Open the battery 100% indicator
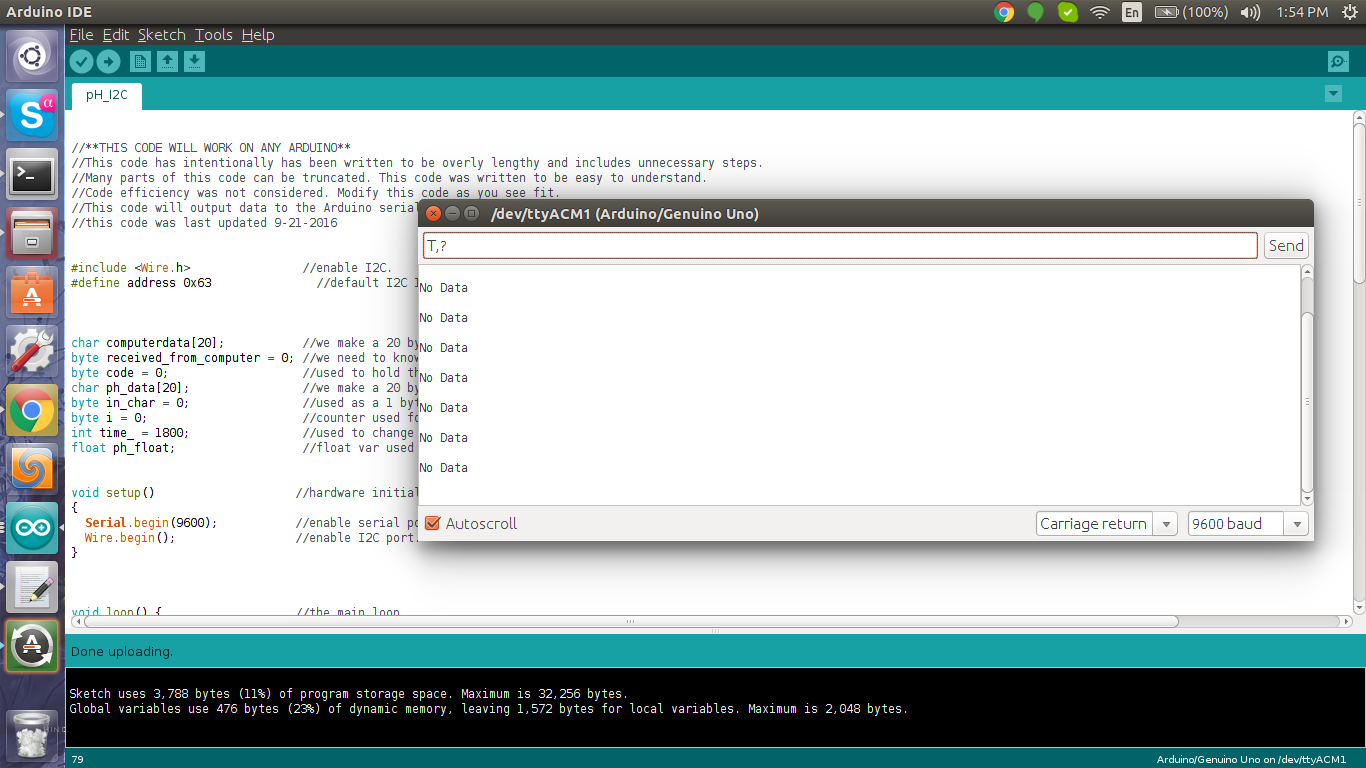This screenshot has height=768, width=1366. pos(1190,12)
